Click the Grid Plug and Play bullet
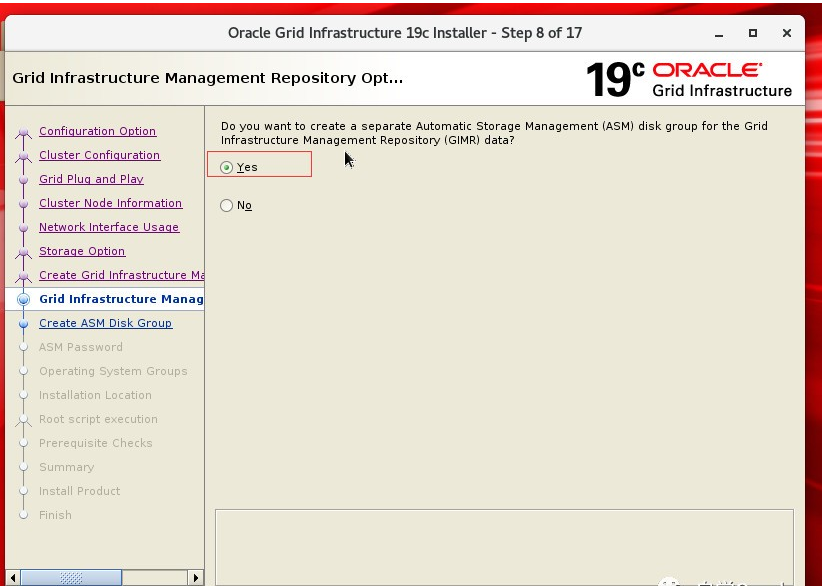The image size is (822, 586). click(23, 180)
